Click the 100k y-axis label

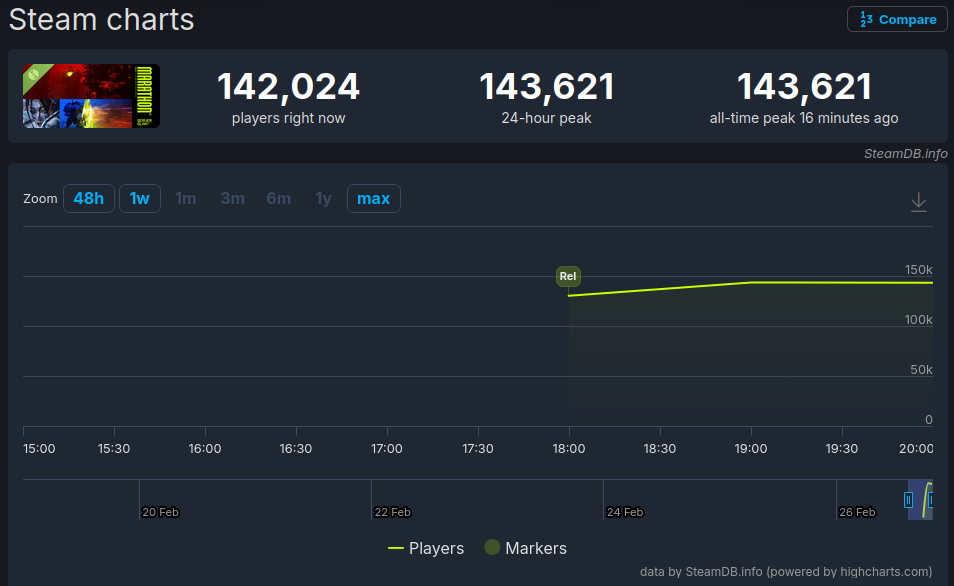[x=918, y=319]
